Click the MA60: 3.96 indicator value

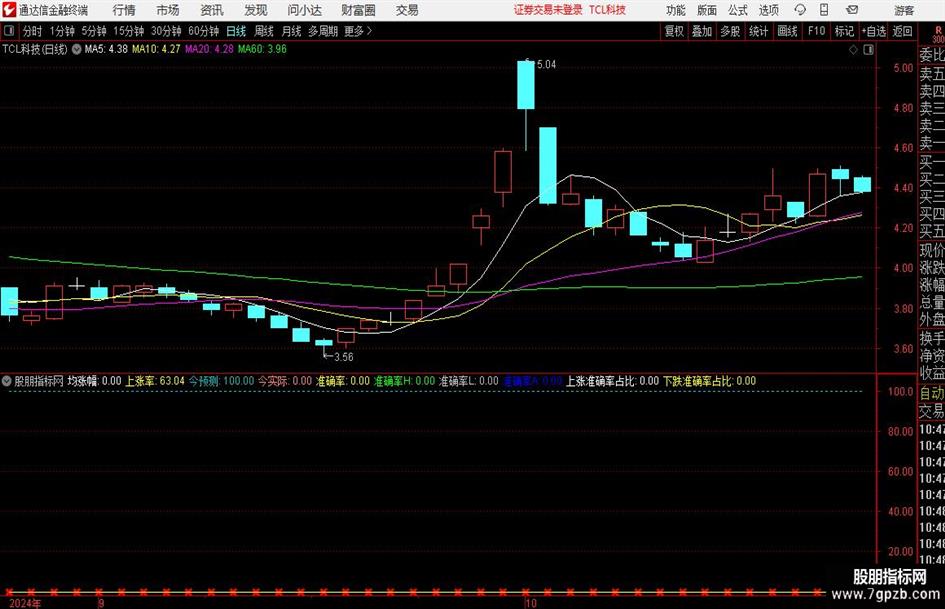click(x=262, y=49)
